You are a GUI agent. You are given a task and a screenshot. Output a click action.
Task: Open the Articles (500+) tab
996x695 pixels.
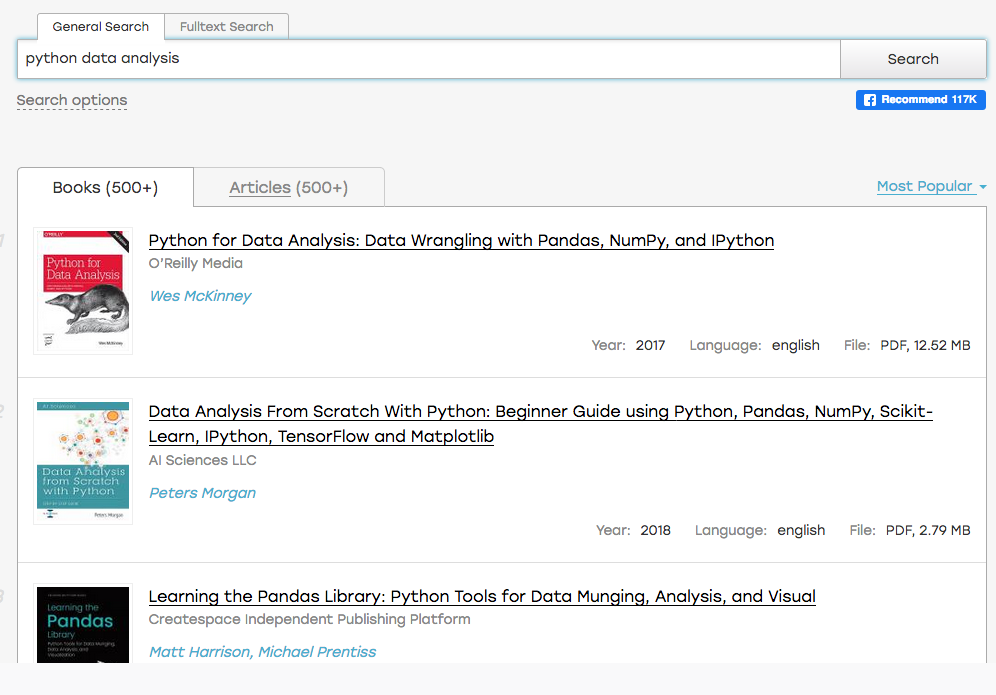[x=288, y=187]
